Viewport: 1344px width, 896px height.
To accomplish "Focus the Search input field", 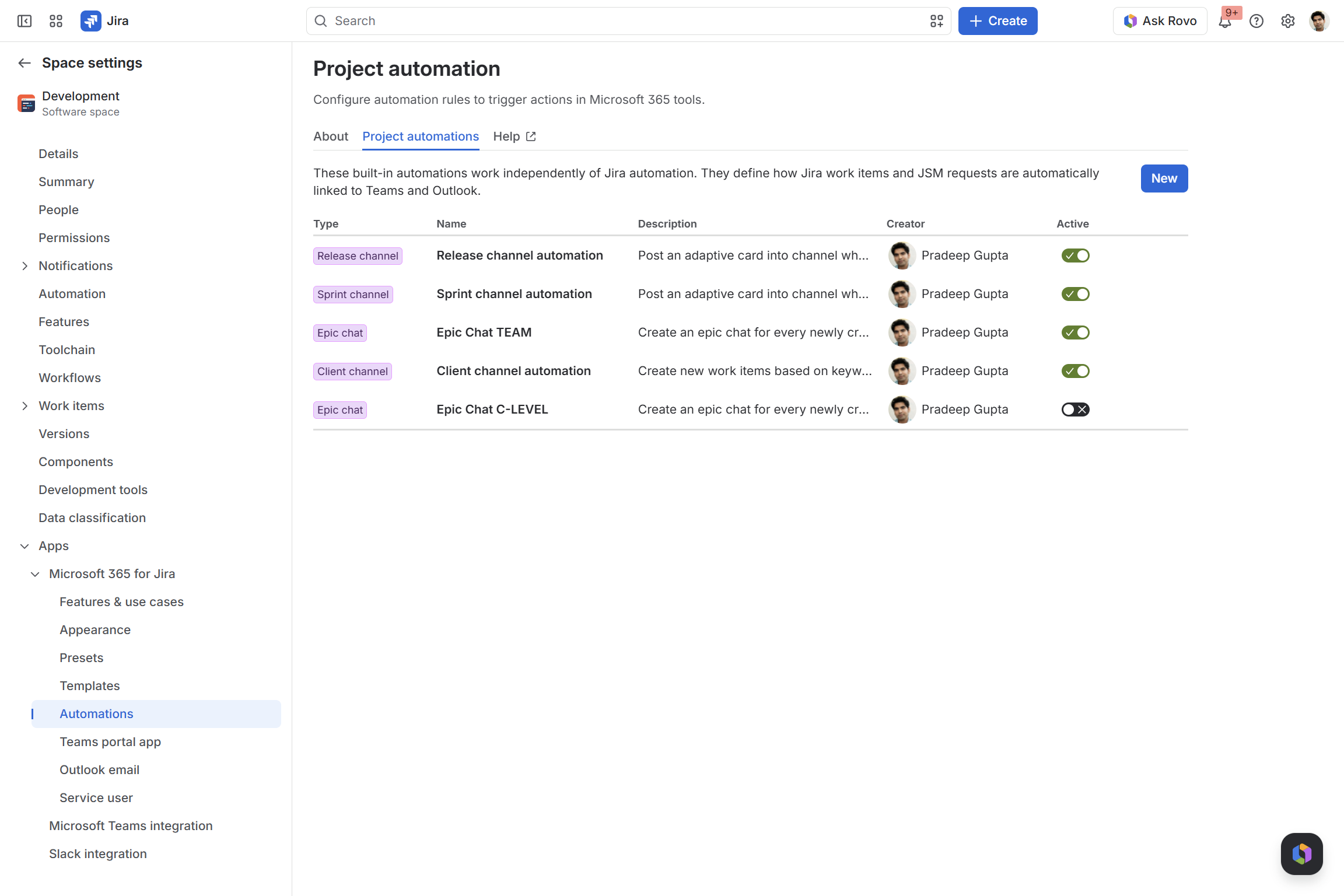I will [x=629, y=21].
